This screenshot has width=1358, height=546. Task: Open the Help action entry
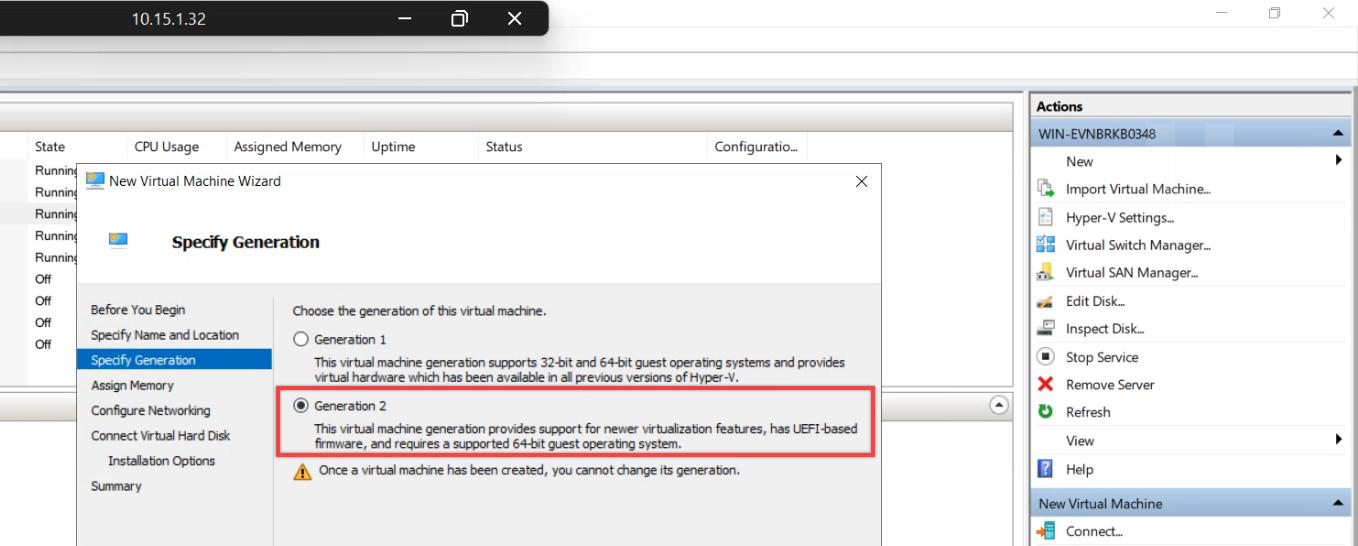[x=1079, y=469]
